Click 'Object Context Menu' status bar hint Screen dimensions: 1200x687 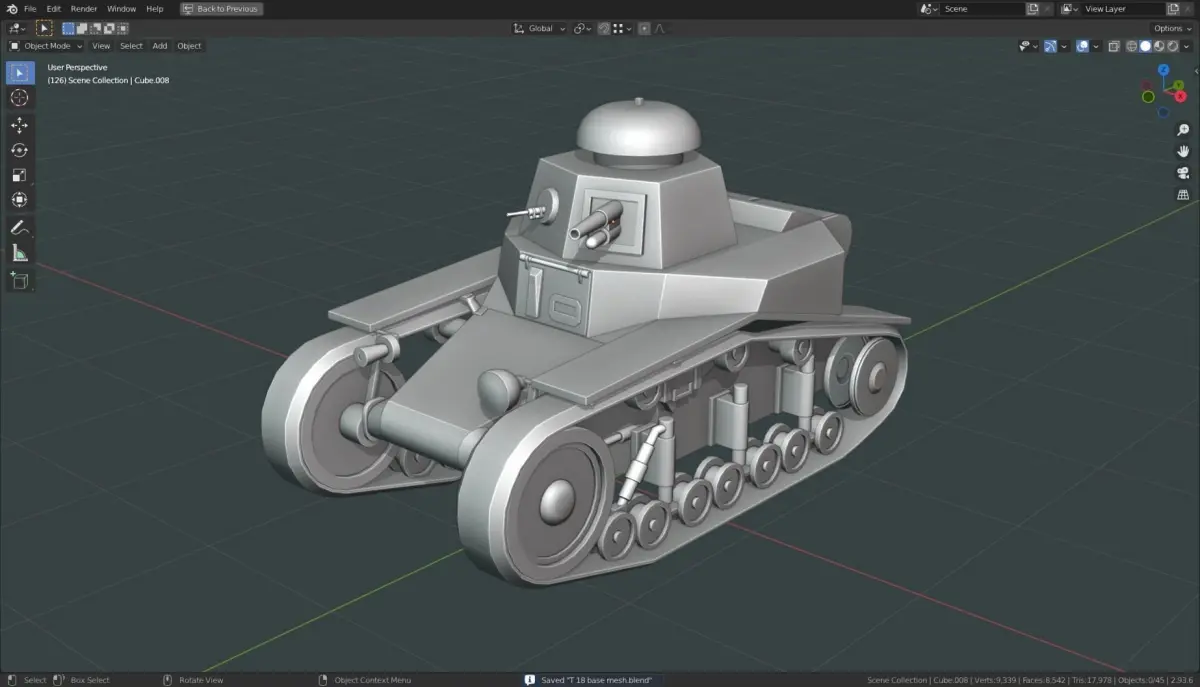pyautogui.click(x=373, y=680)
